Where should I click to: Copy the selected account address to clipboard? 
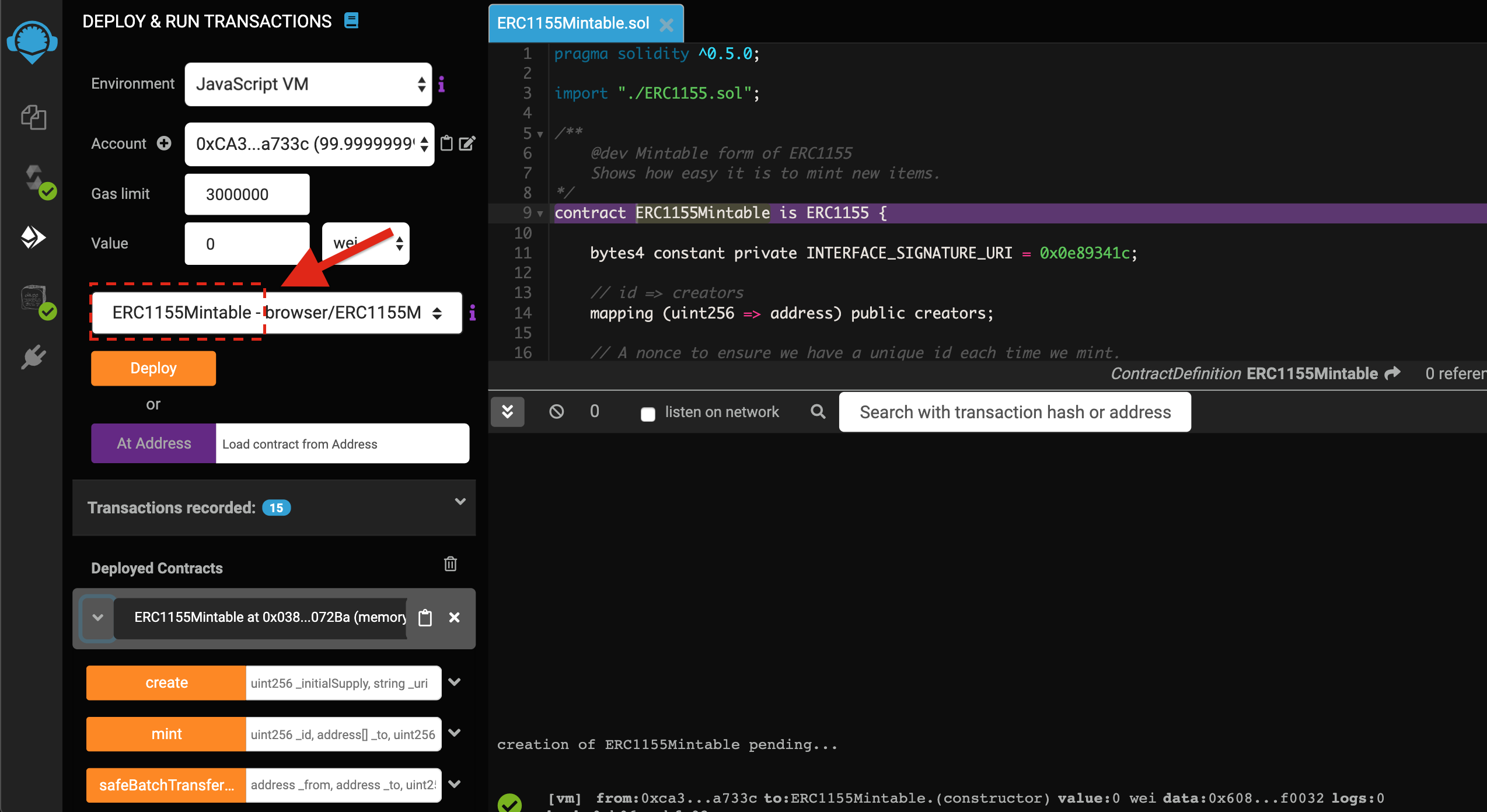(446, 143)
